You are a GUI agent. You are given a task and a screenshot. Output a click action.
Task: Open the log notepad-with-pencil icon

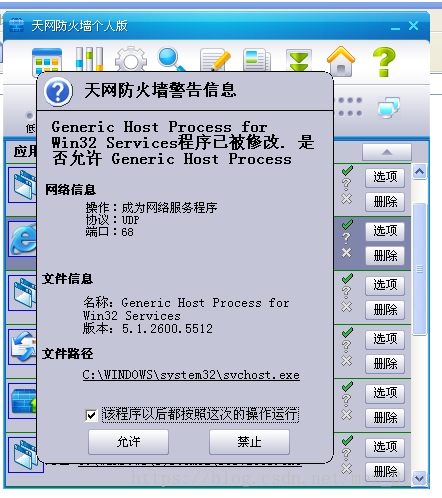pyautogui.click(x=215, y=60)
